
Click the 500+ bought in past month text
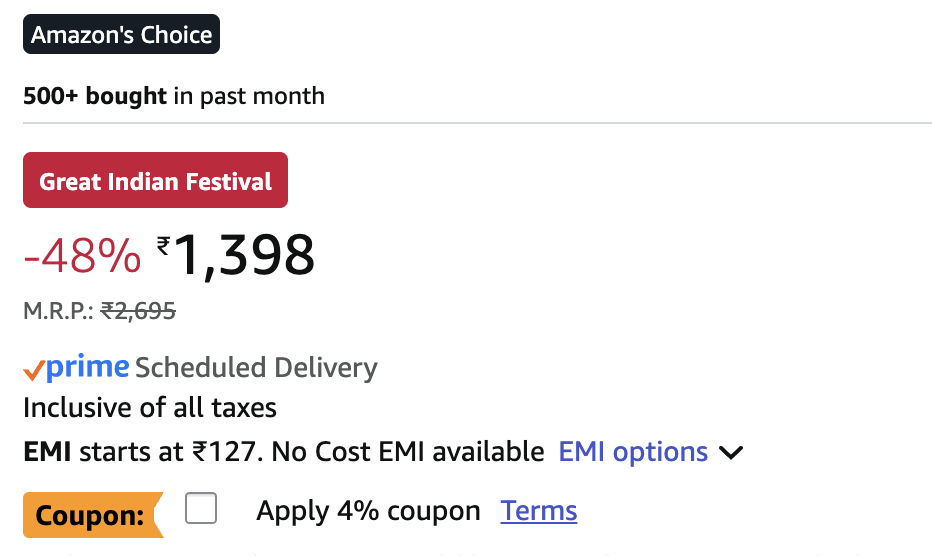click(x=174, y=97)
